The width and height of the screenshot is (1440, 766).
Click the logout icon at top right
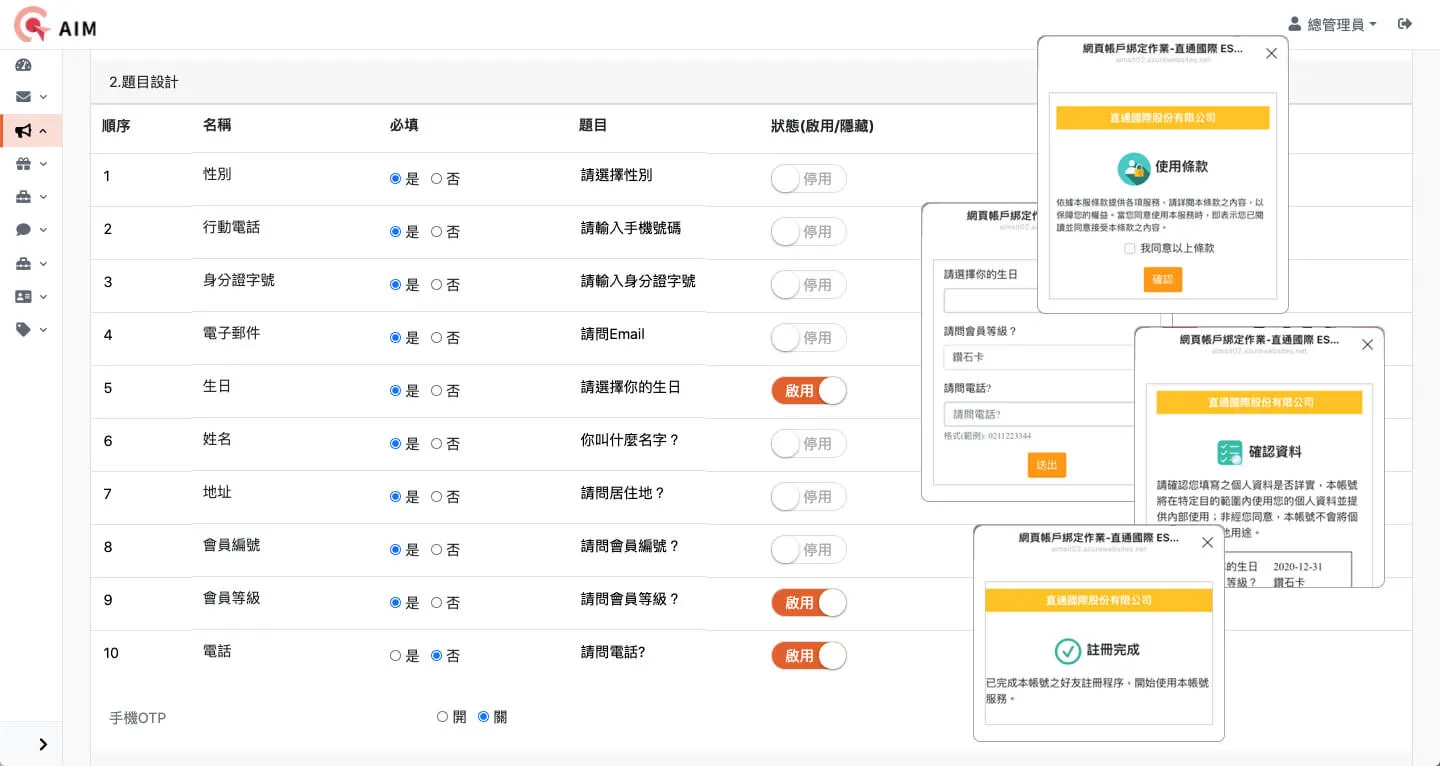click(x=1405, y=24)
